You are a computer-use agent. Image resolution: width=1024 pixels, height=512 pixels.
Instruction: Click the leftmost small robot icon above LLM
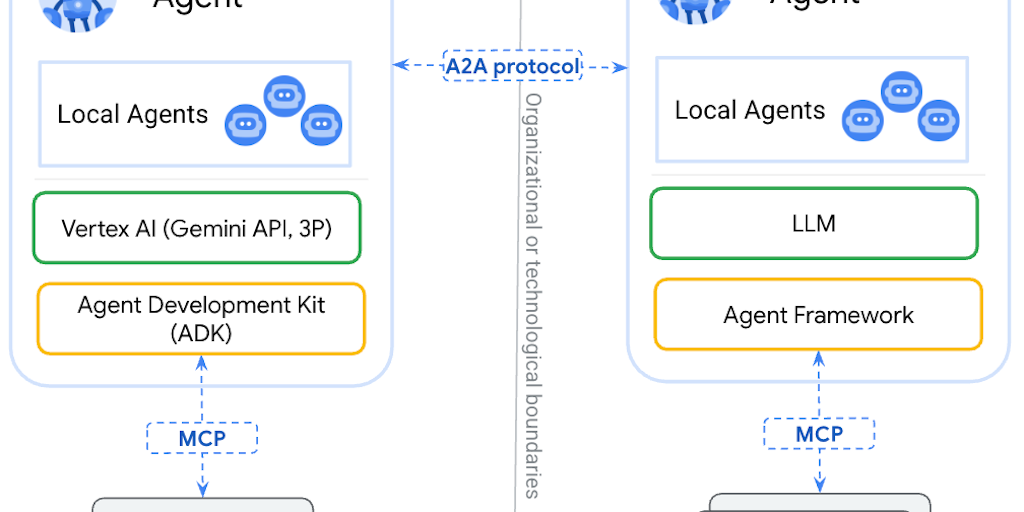click(x=863, y=121)
